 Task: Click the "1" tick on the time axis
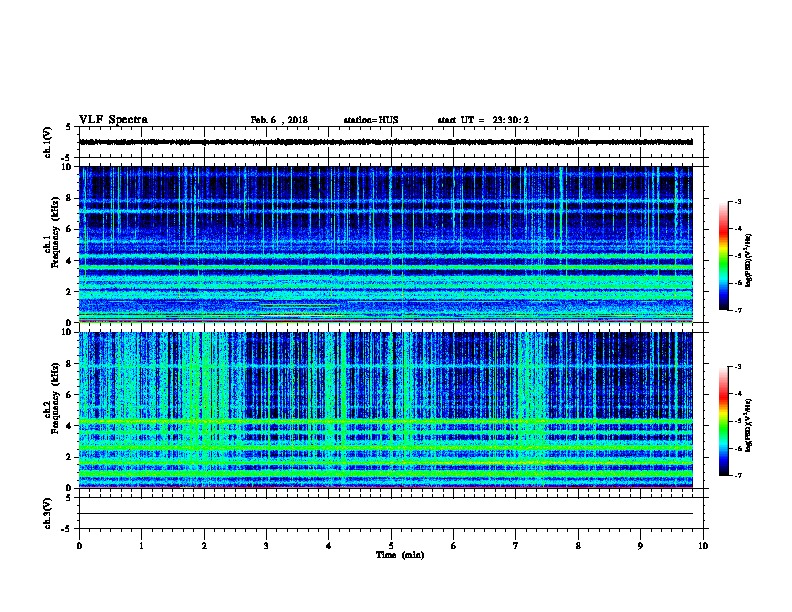click(x=141, y=546)
